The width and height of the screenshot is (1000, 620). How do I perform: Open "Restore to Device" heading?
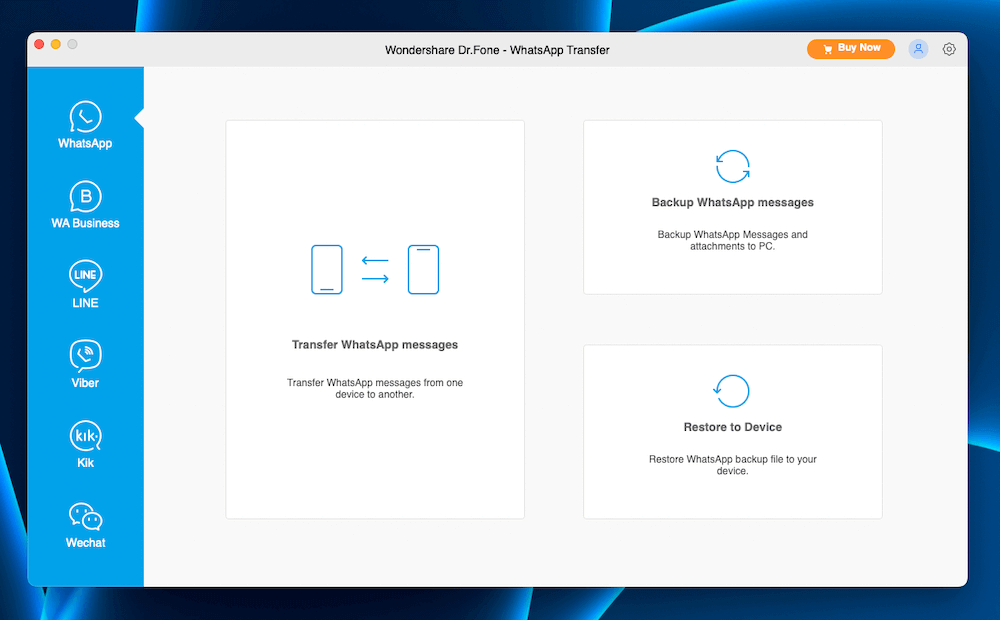coord(732,427)
